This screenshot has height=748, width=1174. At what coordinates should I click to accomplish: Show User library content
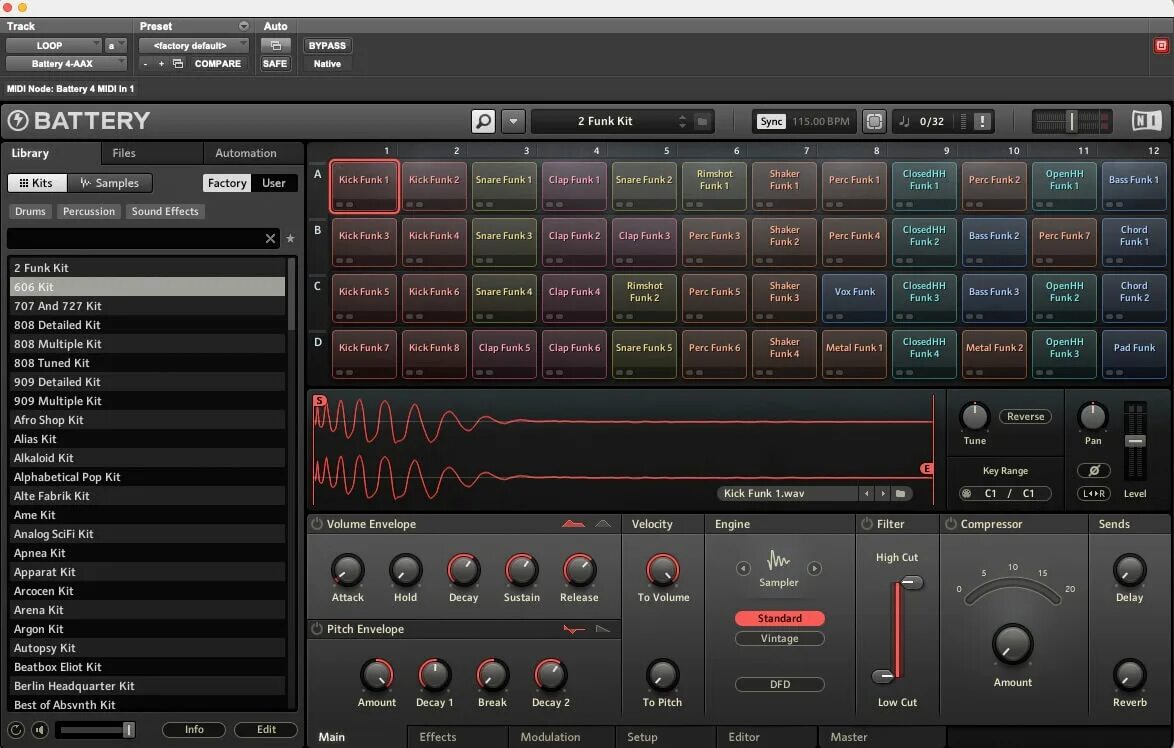[273, 183]
